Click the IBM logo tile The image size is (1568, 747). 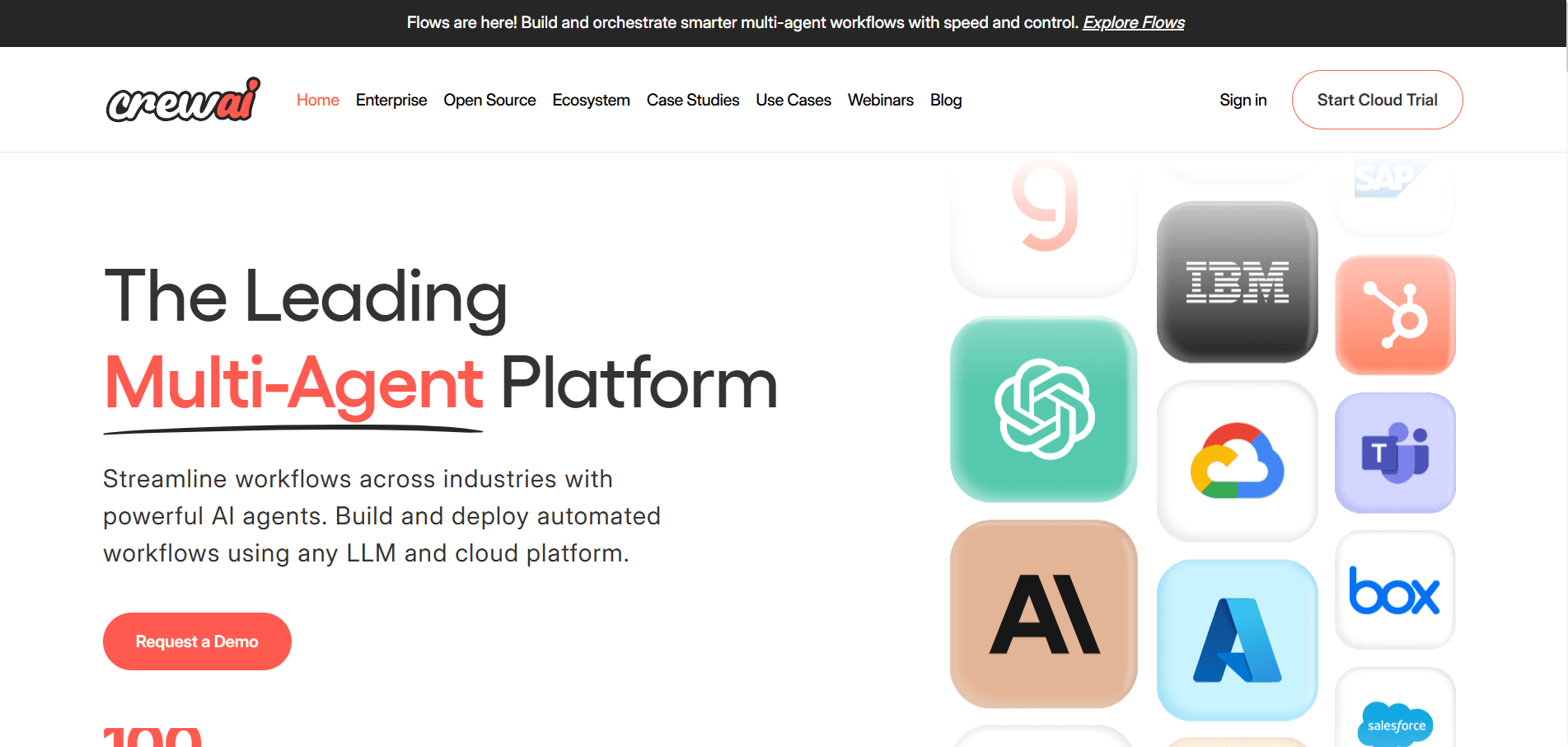(1237, 282)
